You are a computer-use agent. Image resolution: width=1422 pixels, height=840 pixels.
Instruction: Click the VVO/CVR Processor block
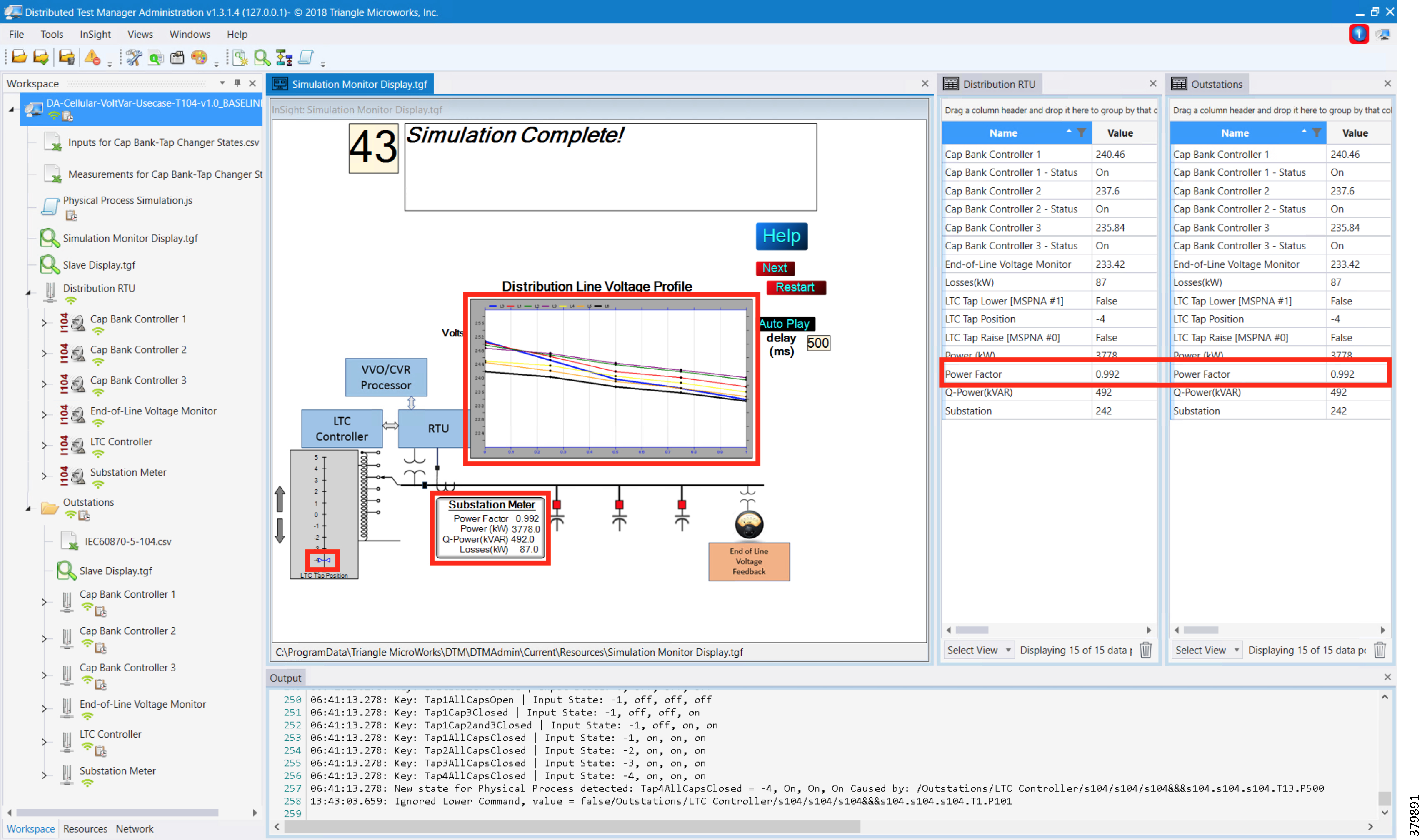click(x=386, y=377)
